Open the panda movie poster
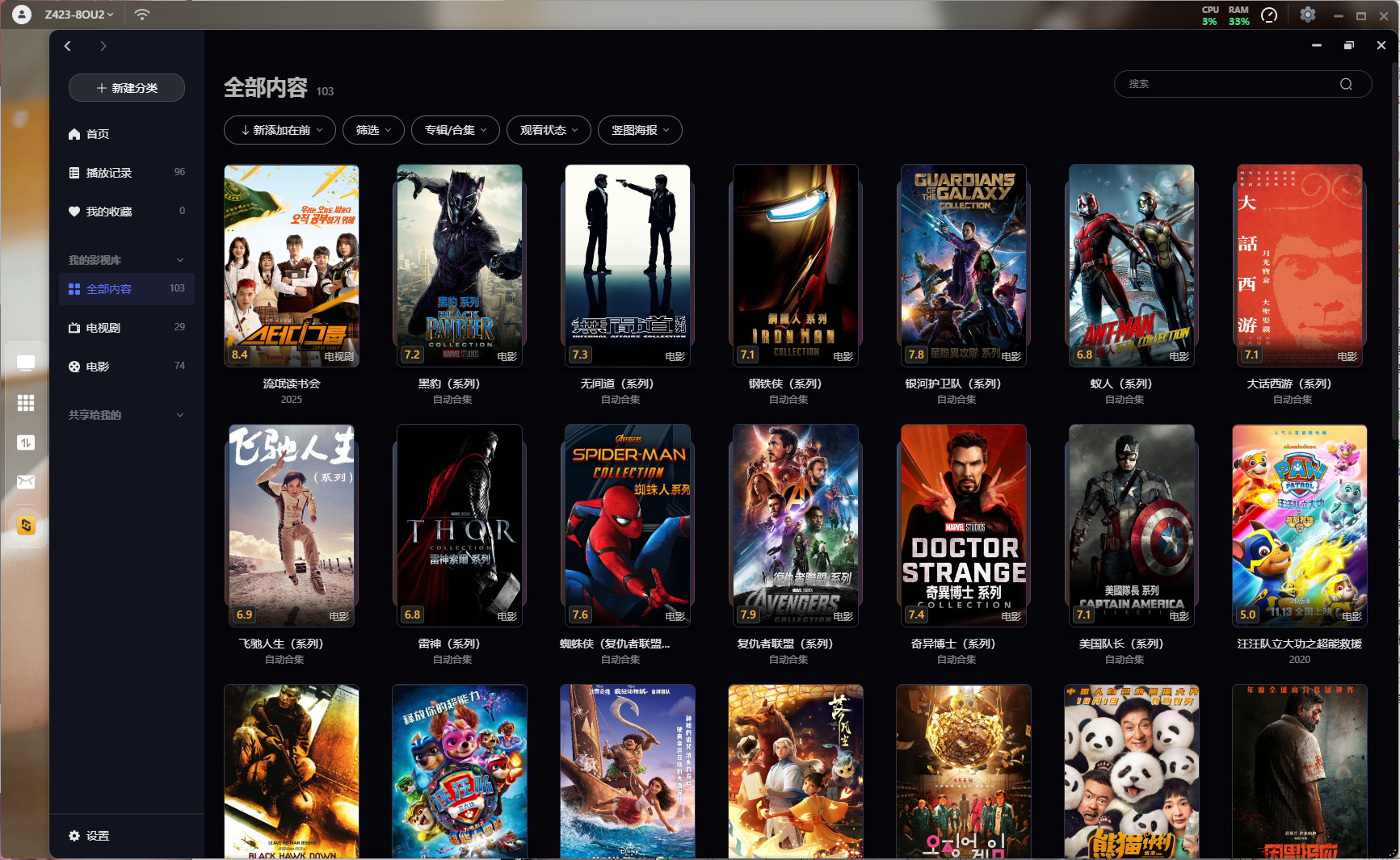This screenshot has height=860, width=1400. pyautogui.click(x=1132, y=772)
